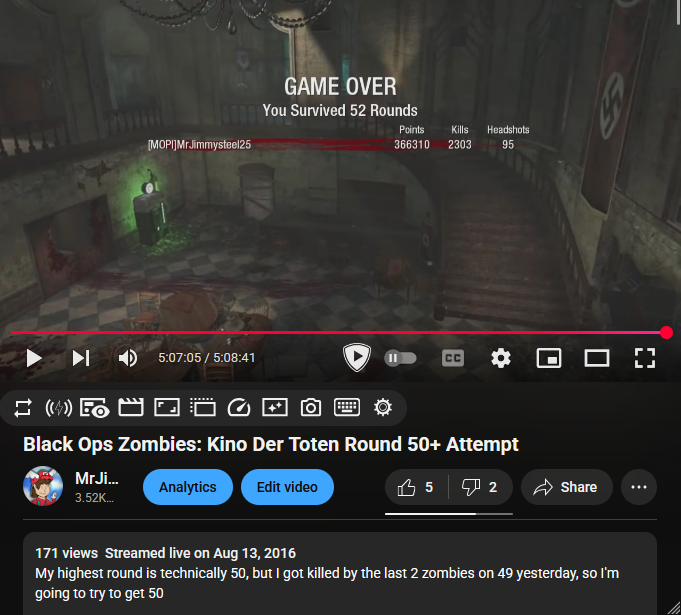Click the shield play extension icon
This screenshot has height=615, width=681.
357,357
